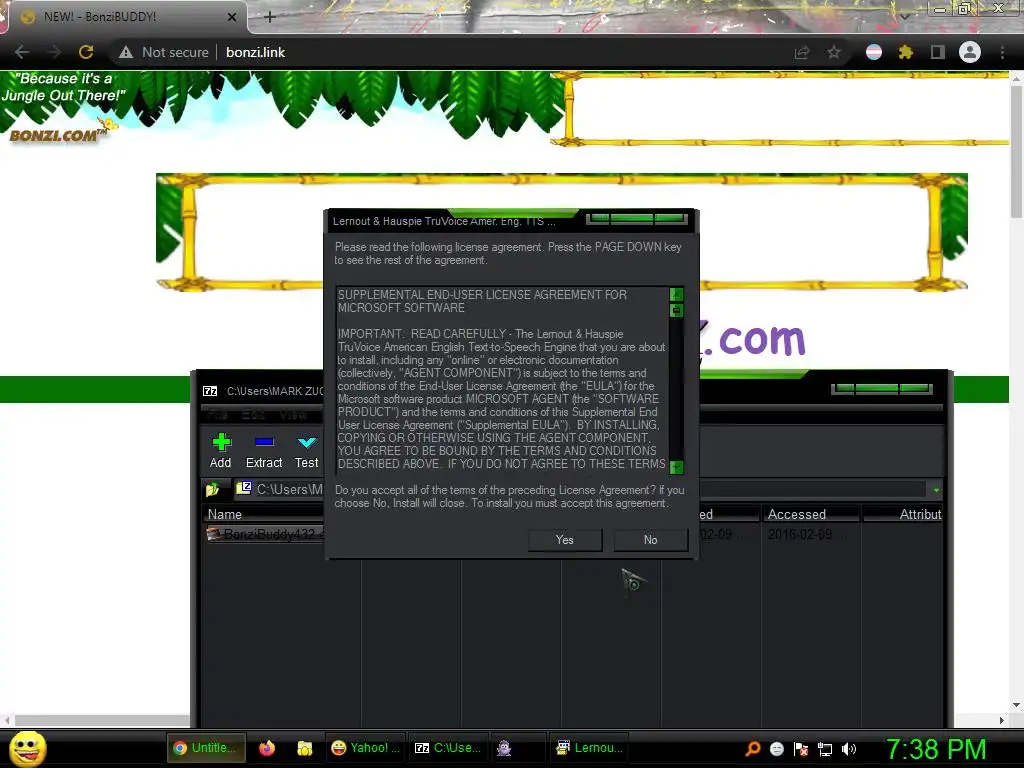Switch to Lernou... installer taskbar item

tap(589, 748)
